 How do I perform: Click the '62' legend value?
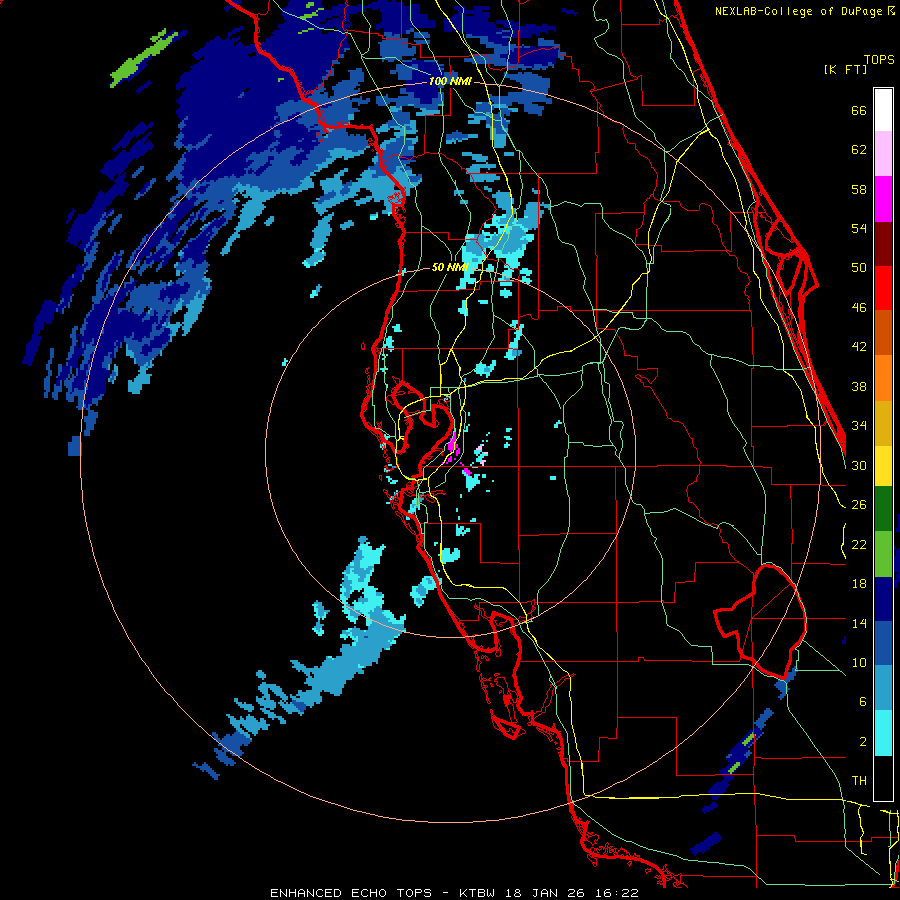pos(859,150)
